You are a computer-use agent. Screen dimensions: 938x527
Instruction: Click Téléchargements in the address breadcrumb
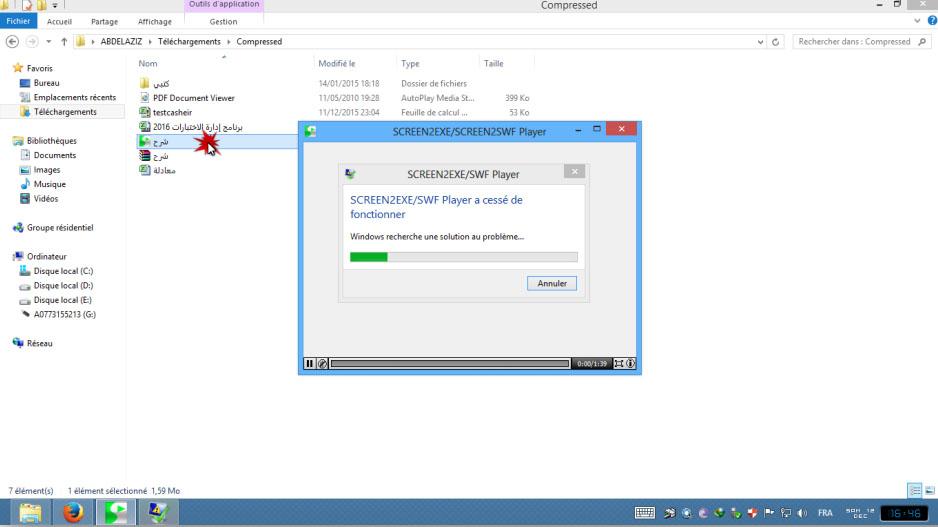[x=189, y=42]
